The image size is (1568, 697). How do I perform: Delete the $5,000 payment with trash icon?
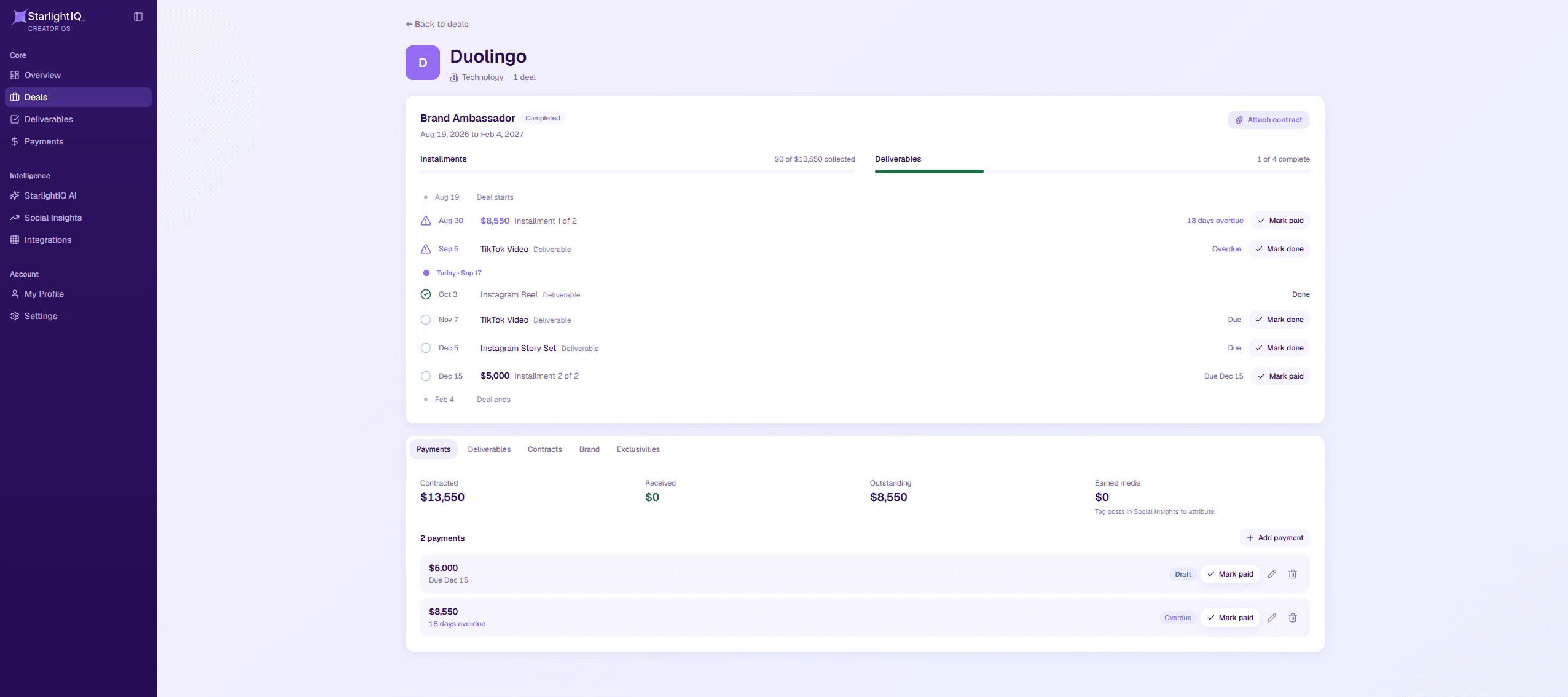tap(1293, 574)
